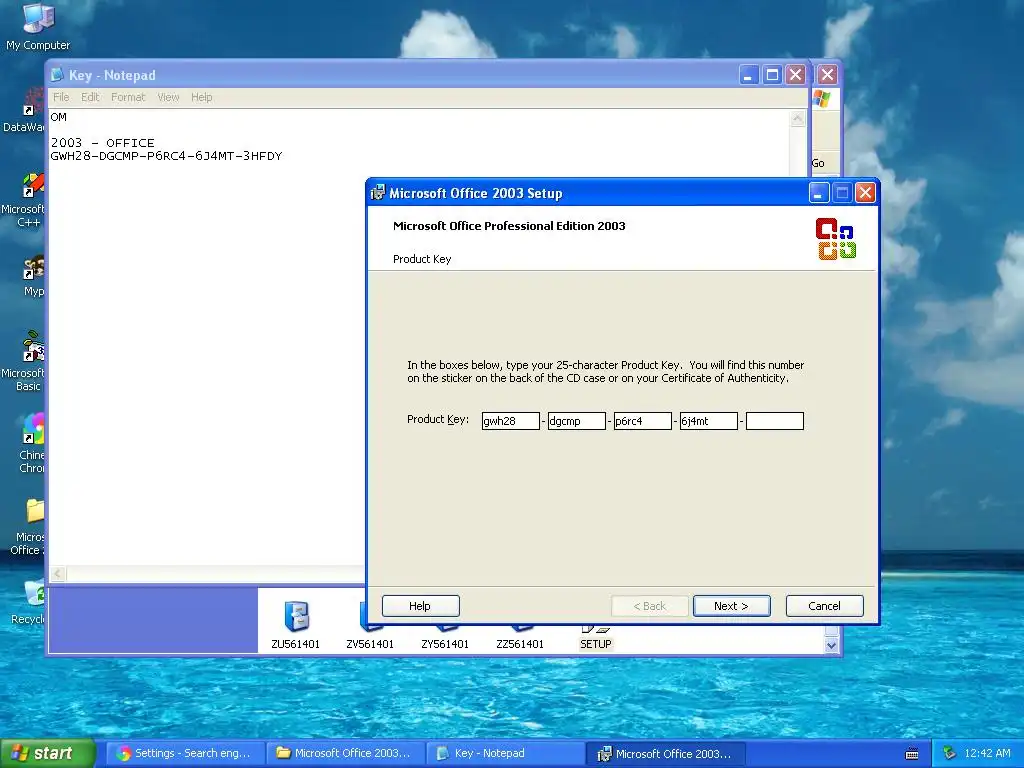Click the Safely Remove Hardware tray icon
The width and height of the screenshot is (1024, 768).
tap(950, 754)
